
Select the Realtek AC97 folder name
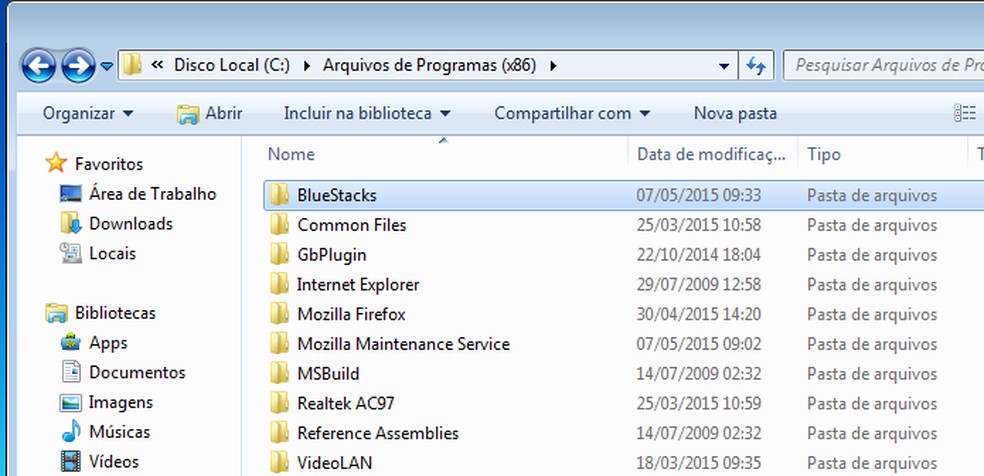[346, 403]
